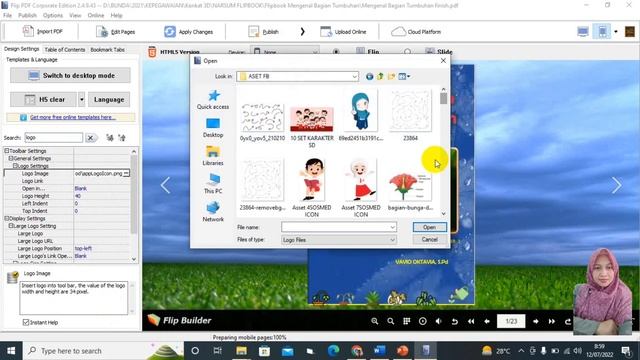
Task: Select the 23864 image file
Action: pyautogui.click(x=410, y=116)
